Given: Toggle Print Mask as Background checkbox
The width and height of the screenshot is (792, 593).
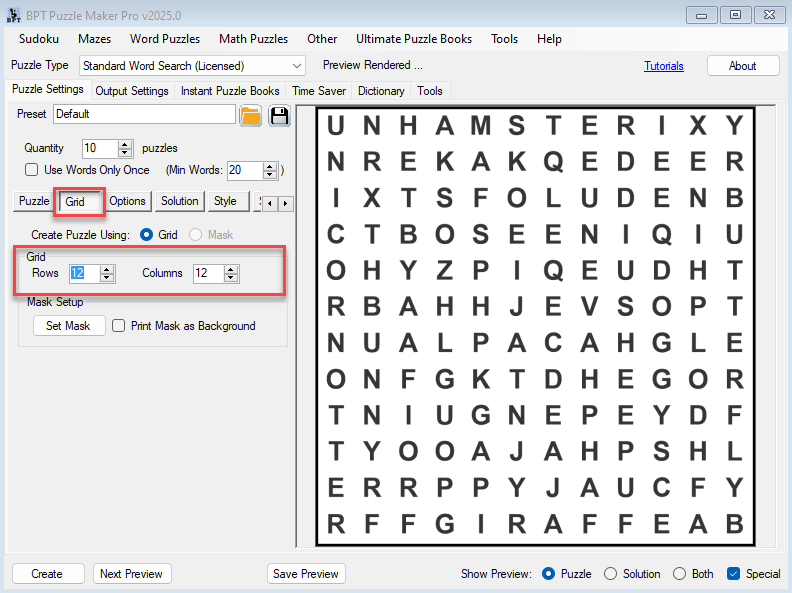Looking at the screenshot, I should (x=119, y=326).
